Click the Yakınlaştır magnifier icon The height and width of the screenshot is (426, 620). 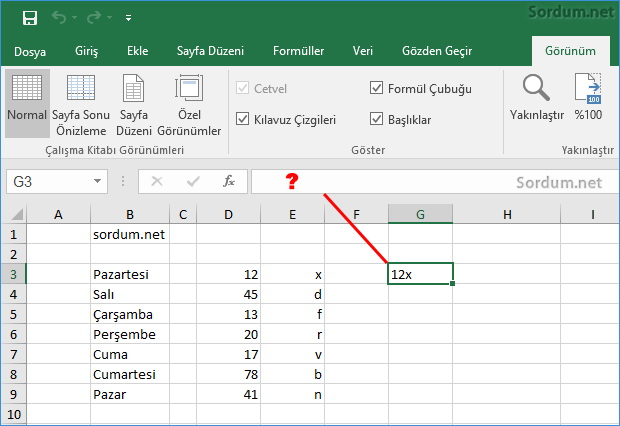536,88
